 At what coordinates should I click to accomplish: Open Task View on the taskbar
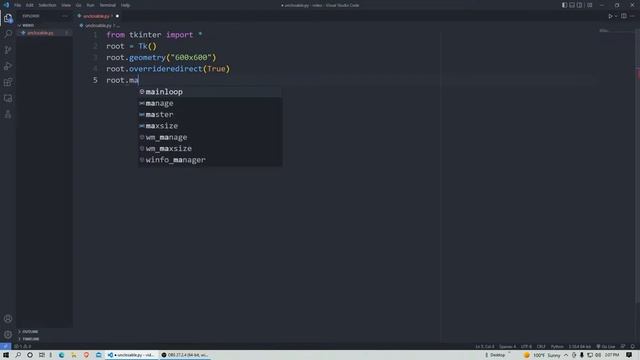[x=42, y=355]
